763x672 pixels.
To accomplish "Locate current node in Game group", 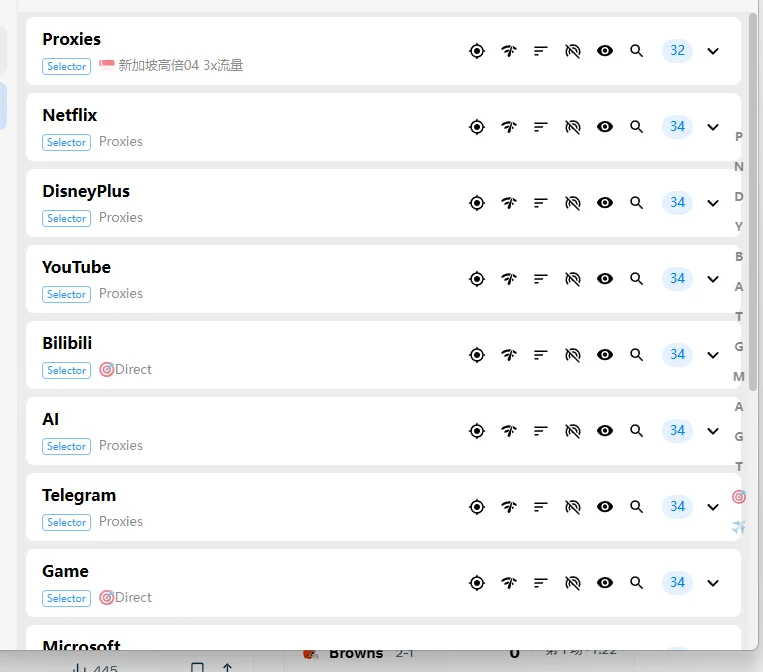I will pyautogui.click(x=477, y=583).
